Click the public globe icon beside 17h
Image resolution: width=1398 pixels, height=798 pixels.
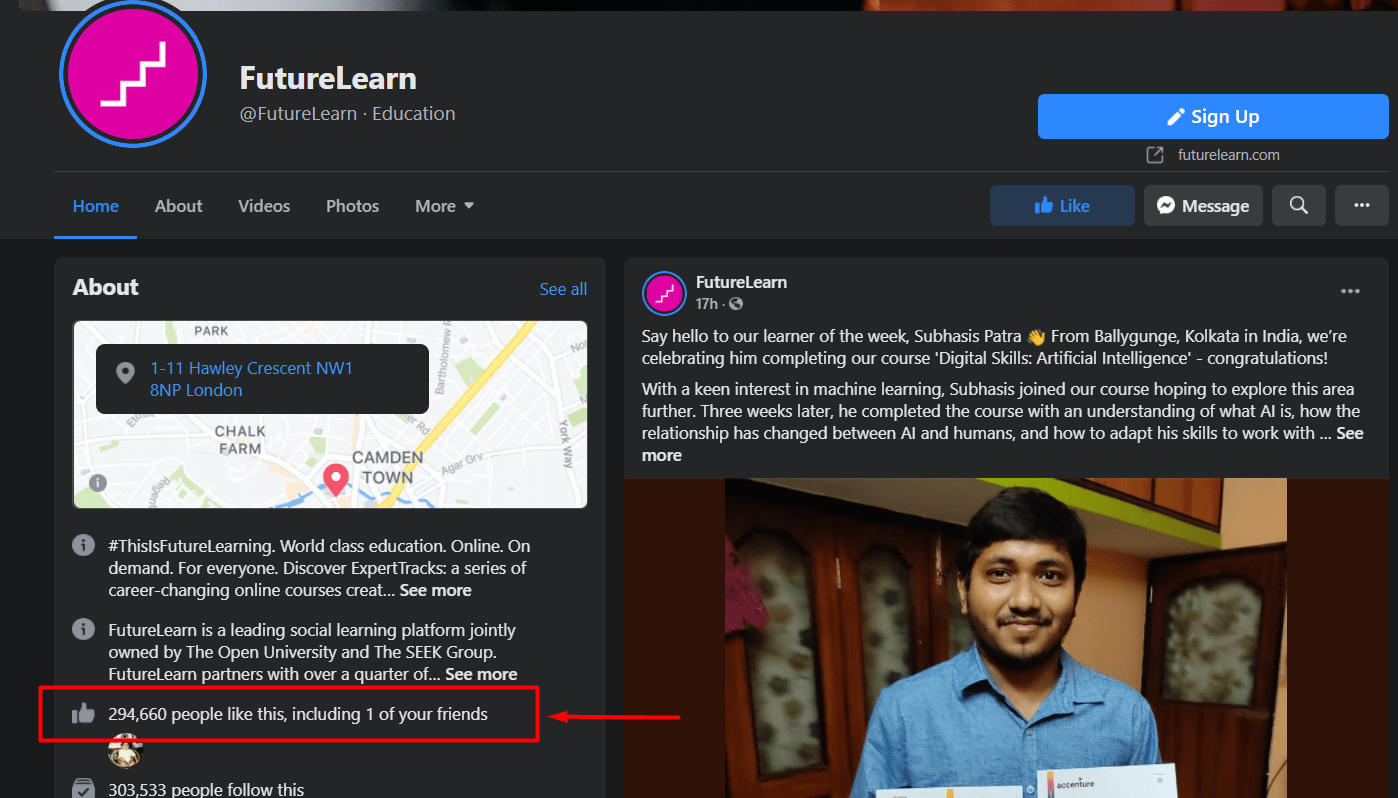tap(736, 303)
